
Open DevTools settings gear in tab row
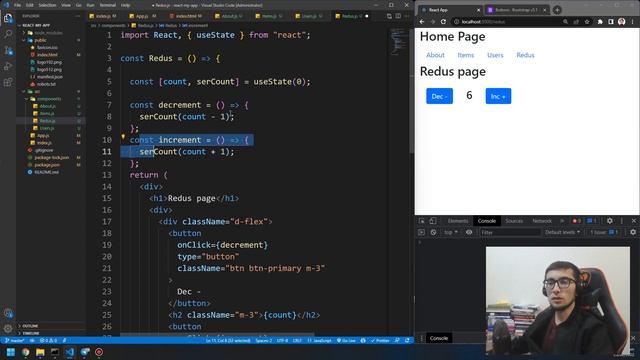pos(609,221)
